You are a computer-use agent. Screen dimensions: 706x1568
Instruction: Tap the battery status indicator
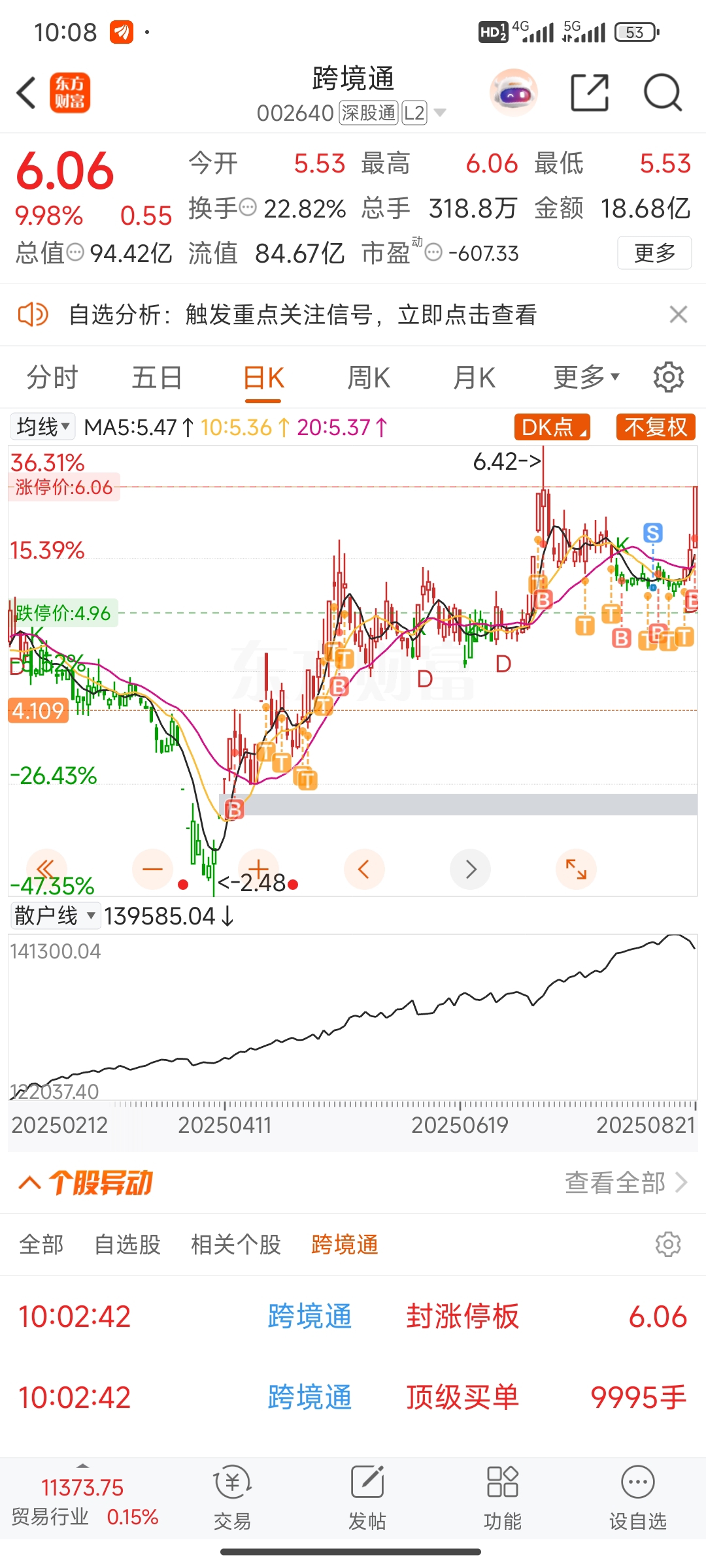coord(637,32)
